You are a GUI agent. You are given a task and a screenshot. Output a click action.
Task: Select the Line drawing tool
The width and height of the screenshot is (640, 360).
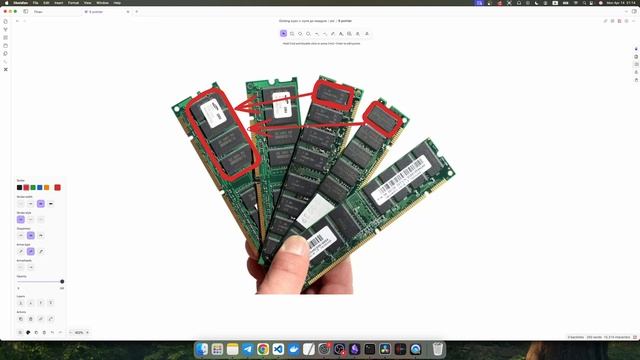pos(324,33)
